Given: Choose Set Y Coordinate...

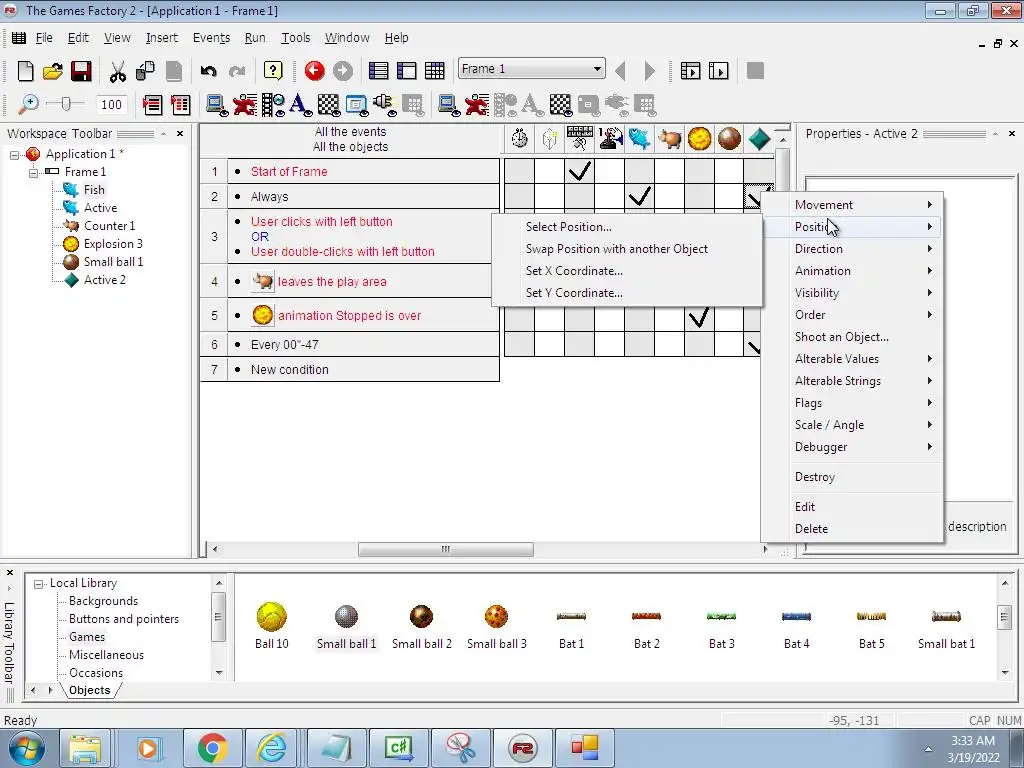Looking at the screenshot, I should pos(627,293).
